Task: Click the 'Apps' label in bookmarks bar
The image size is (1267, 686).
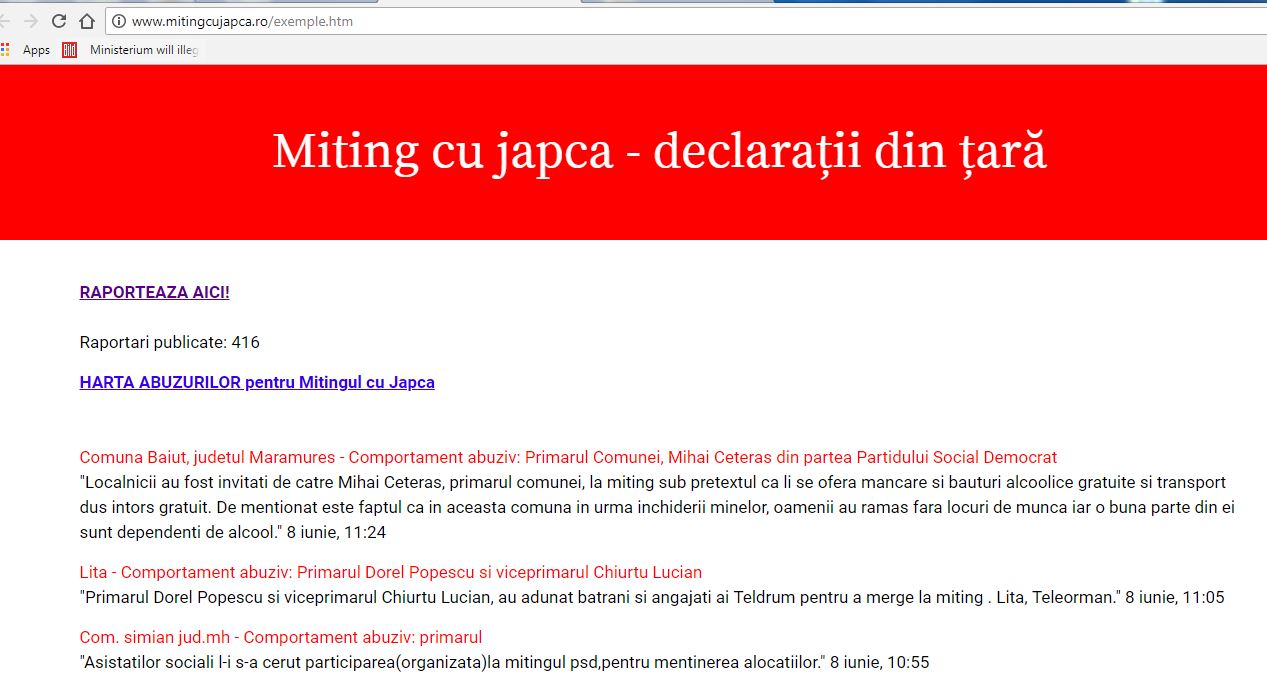Action: pos(36,50)
